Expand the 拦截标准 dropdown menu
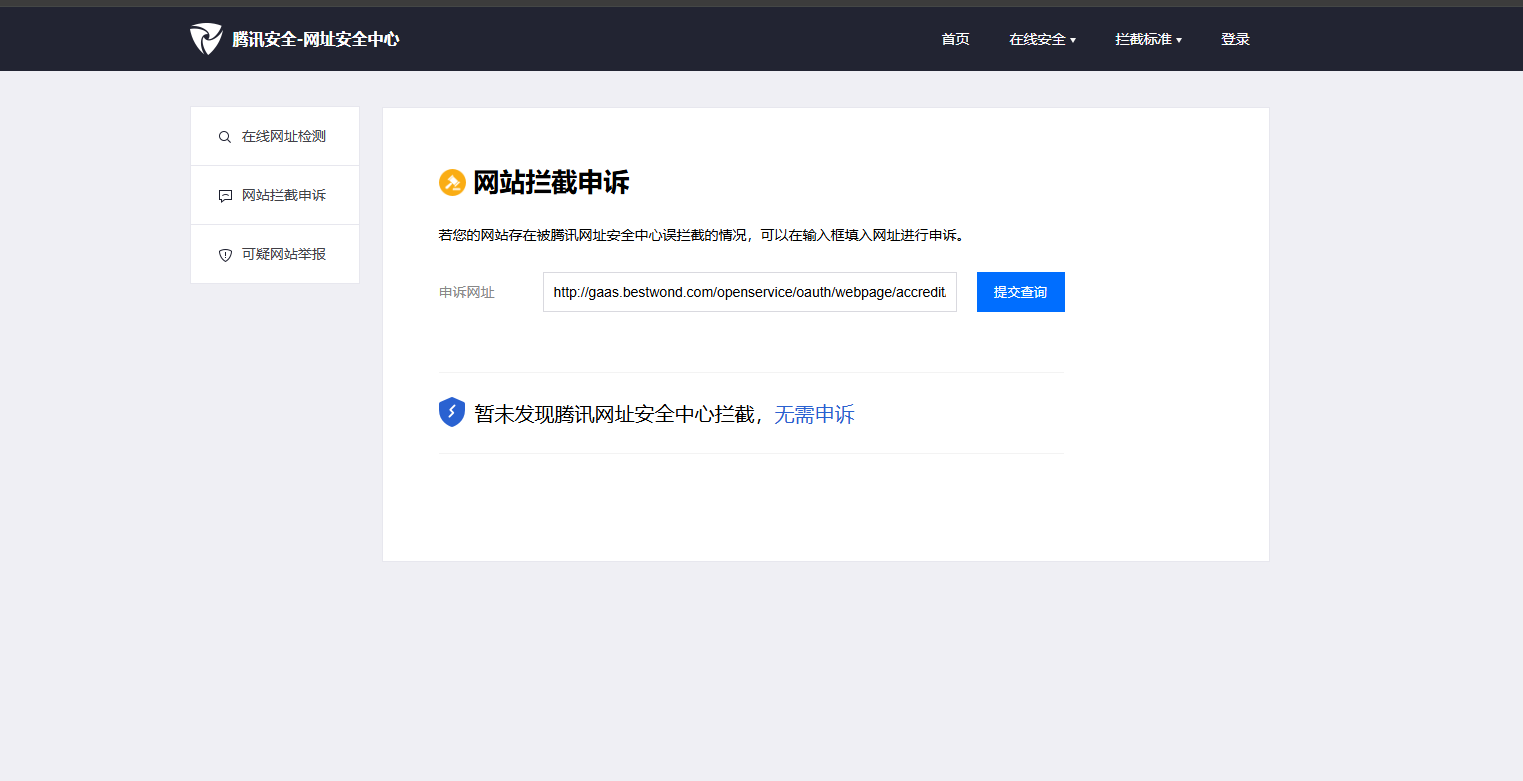Image resolution: width=1523 pixels, height=781 pixels. pyautogui.click(x=1148, y=39)
